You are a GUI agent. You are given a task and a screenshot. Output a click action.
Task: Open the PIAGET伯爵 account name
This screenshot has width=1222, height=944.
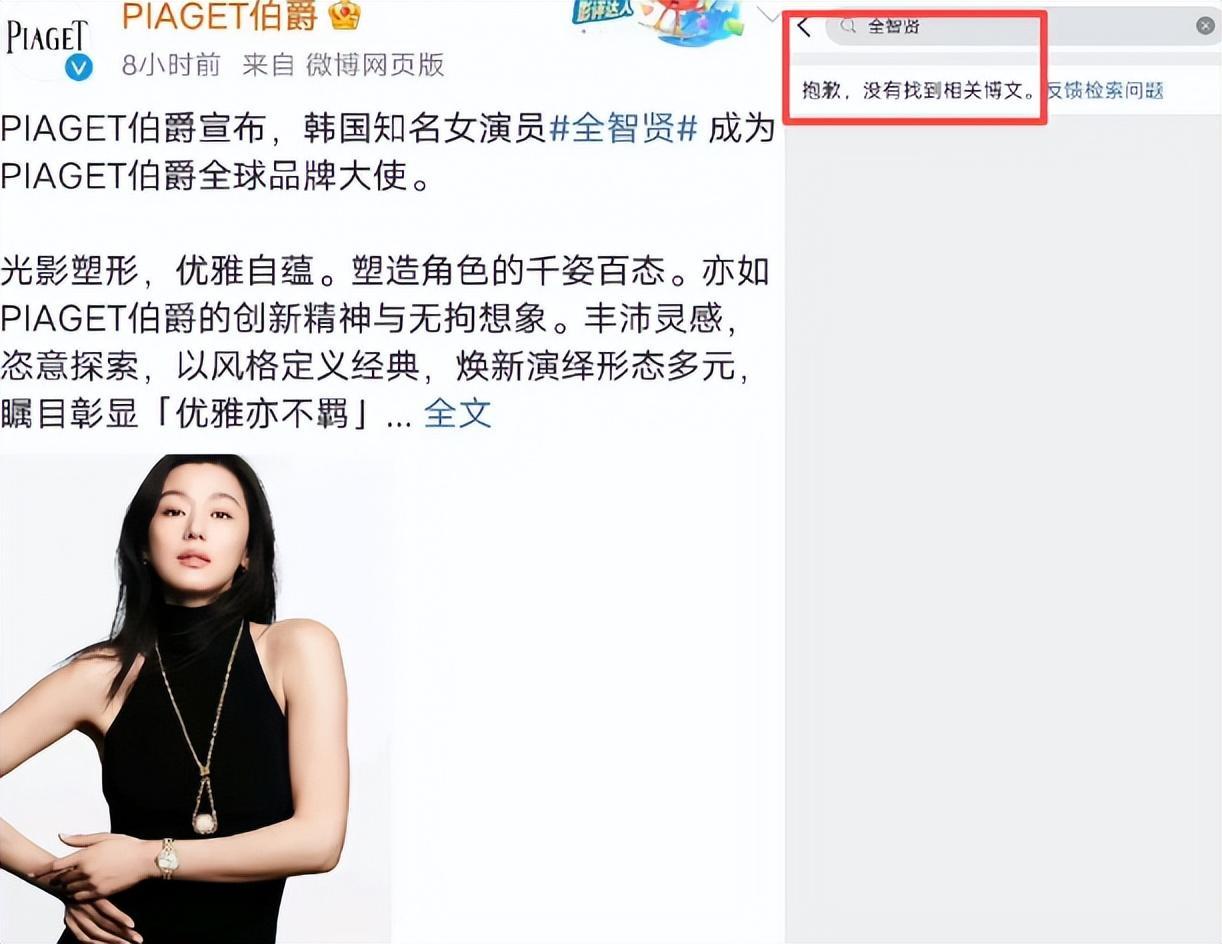220,16
